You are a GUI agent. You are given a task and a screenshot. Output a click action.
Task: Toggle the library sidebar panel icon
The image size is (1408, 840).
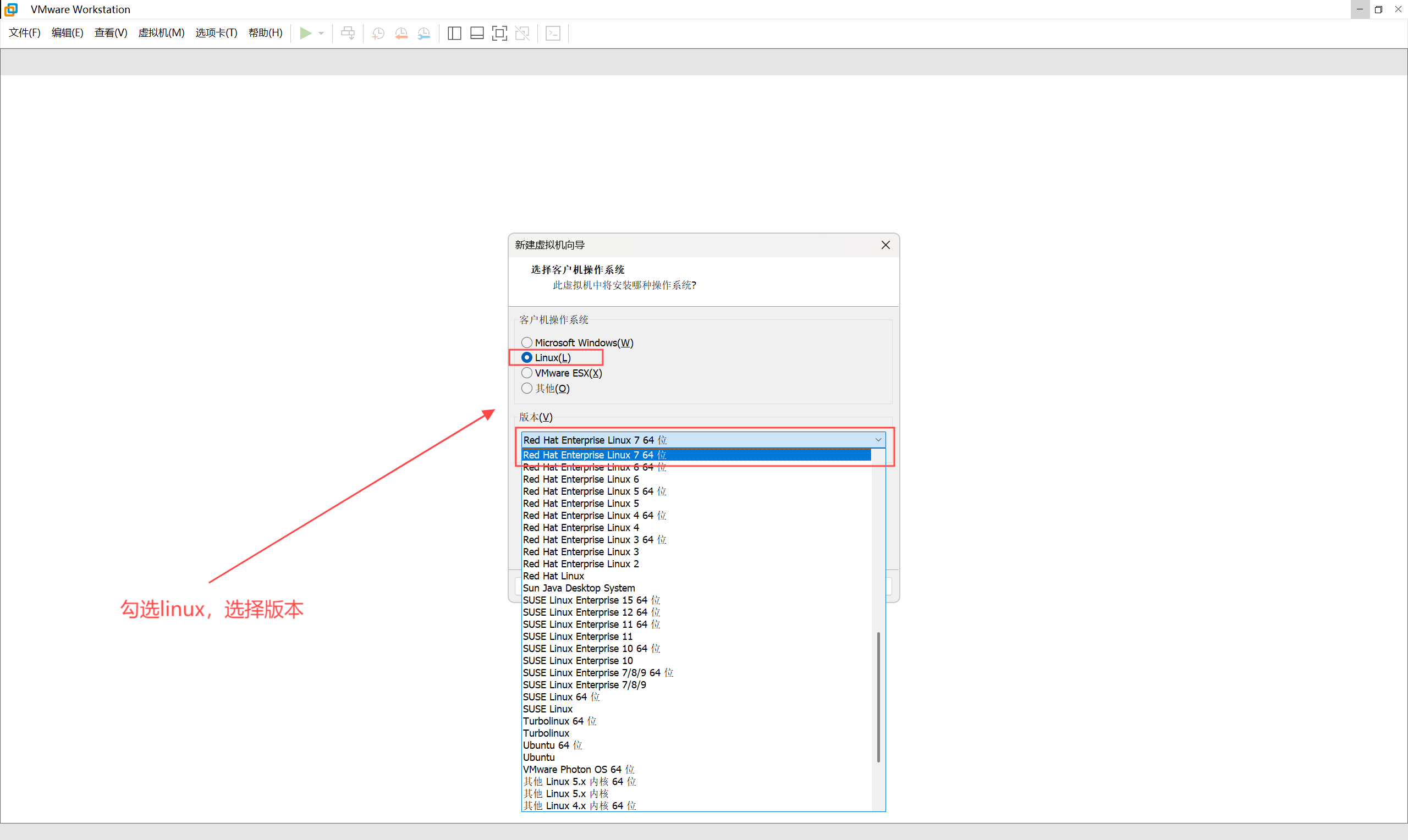[x=454, y=34]
